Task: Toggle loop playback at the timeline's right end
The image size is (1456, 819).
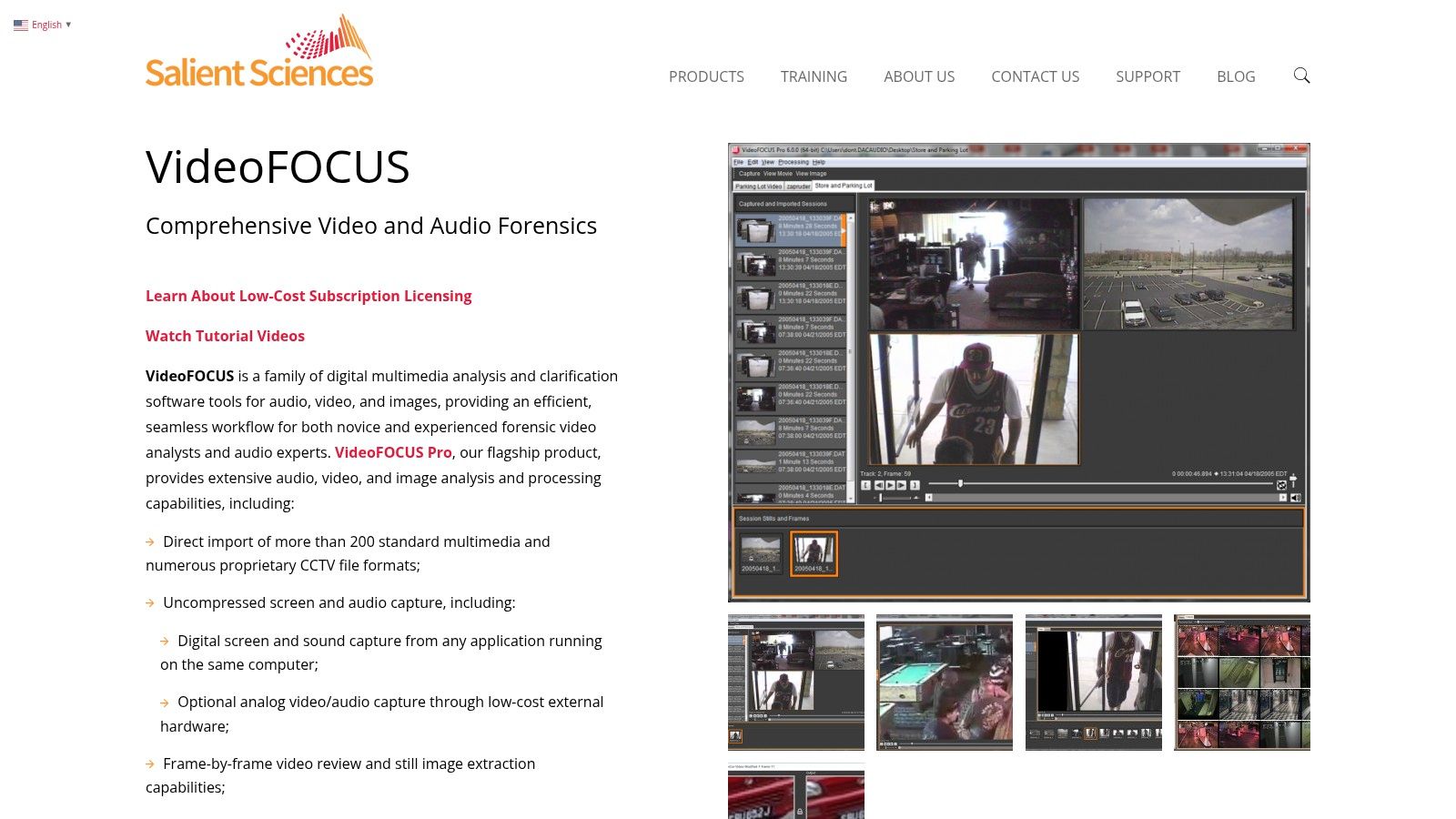Action: pyautogui.click(x=1281, y=484)
